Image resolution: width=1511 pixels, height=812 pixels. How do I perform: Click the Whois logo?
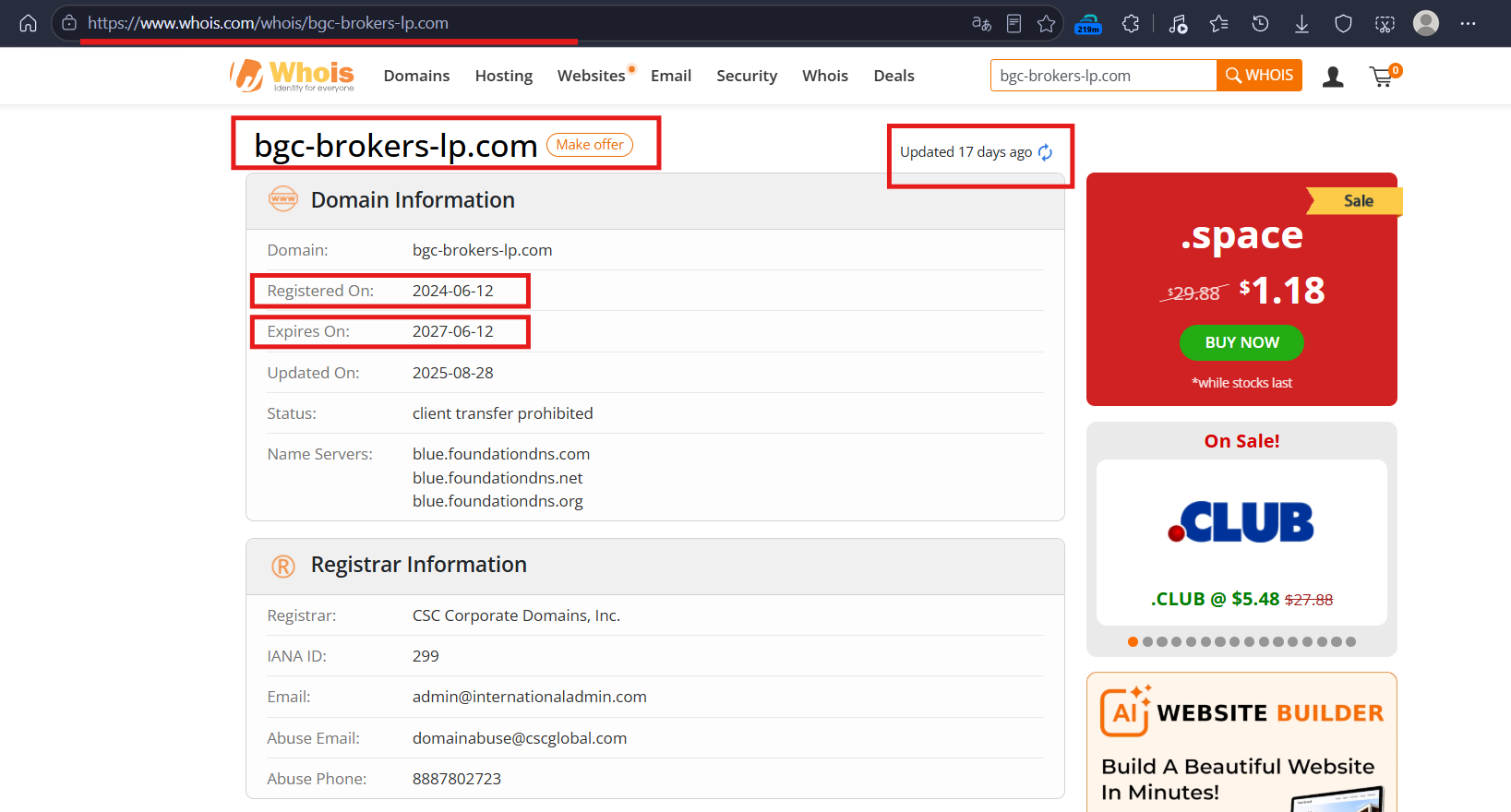coord(292,76)
